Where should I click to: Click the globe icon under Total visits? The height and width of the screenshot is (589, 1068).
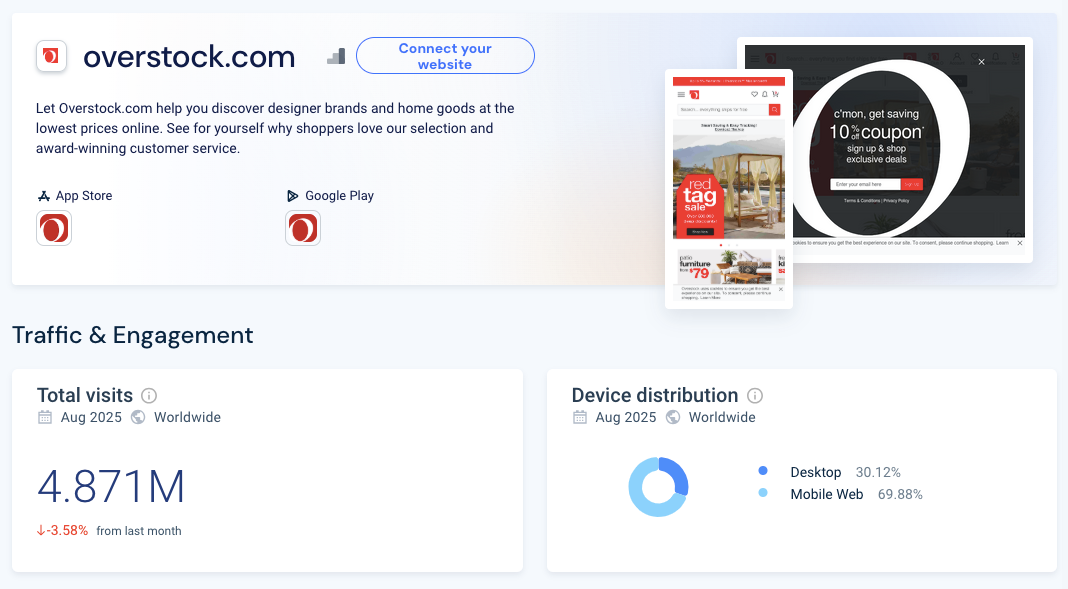[x=138, y=417]
